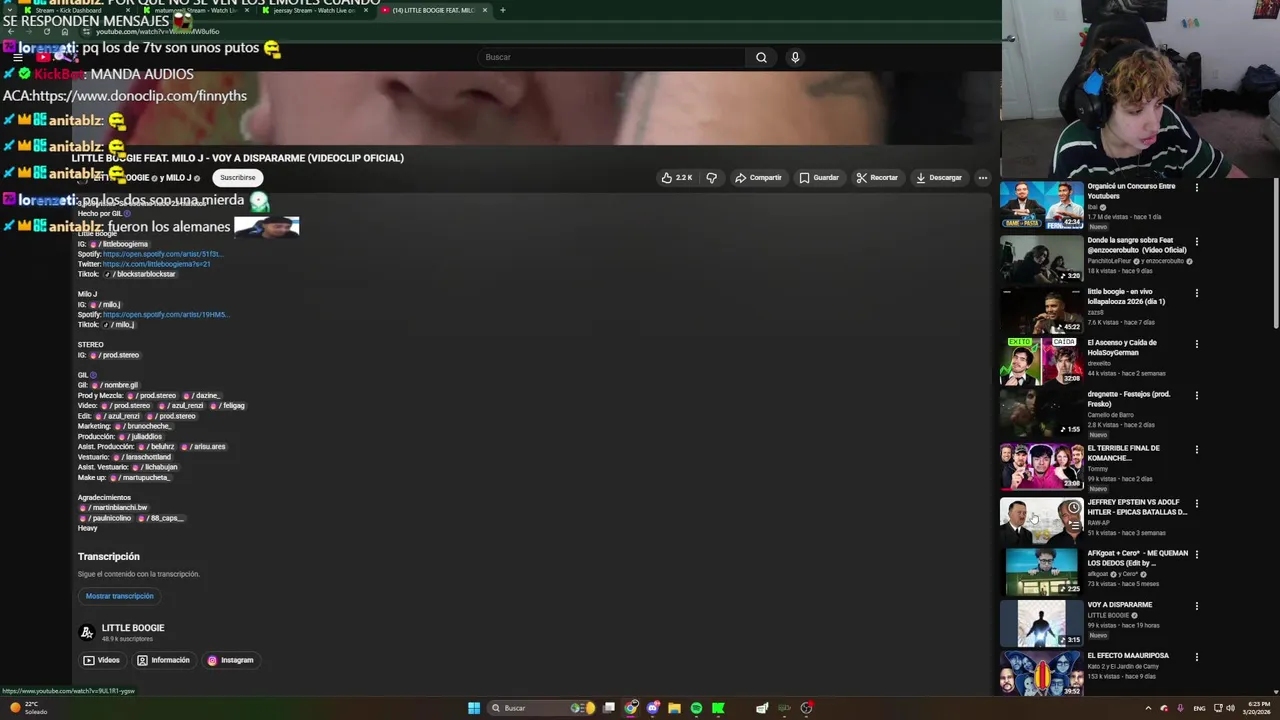
Task: Show hidden system tray icons chevron
Action: point(1148,708)
